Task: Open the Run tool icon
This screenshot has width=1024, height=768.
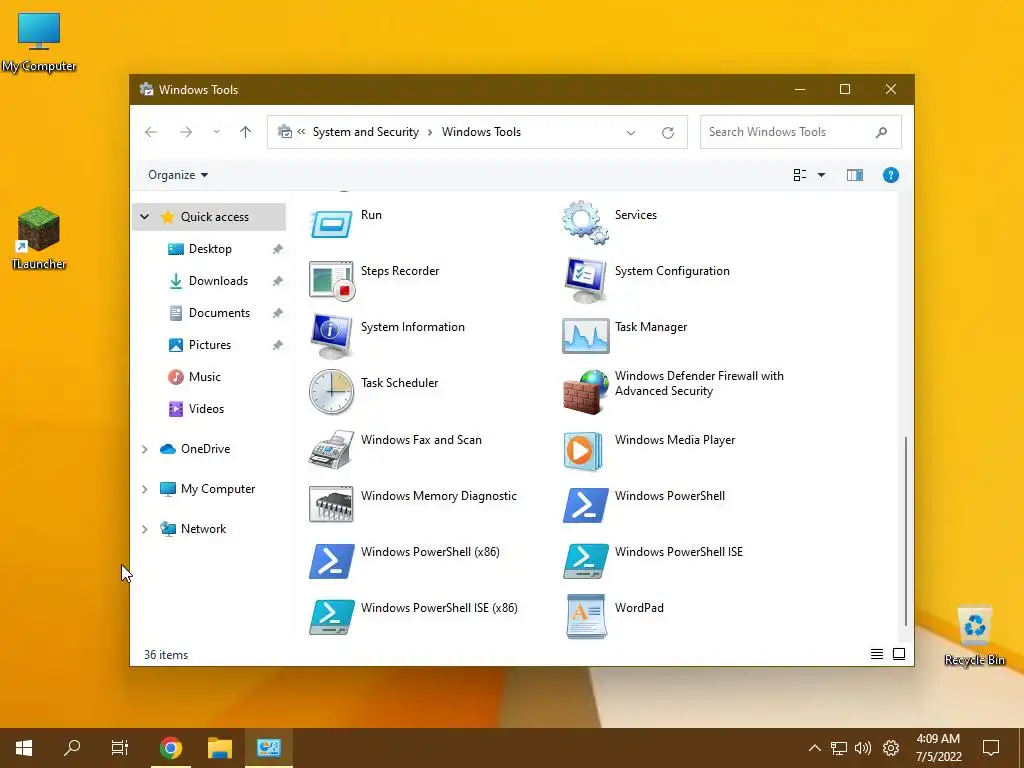Action: click(331, 224)
